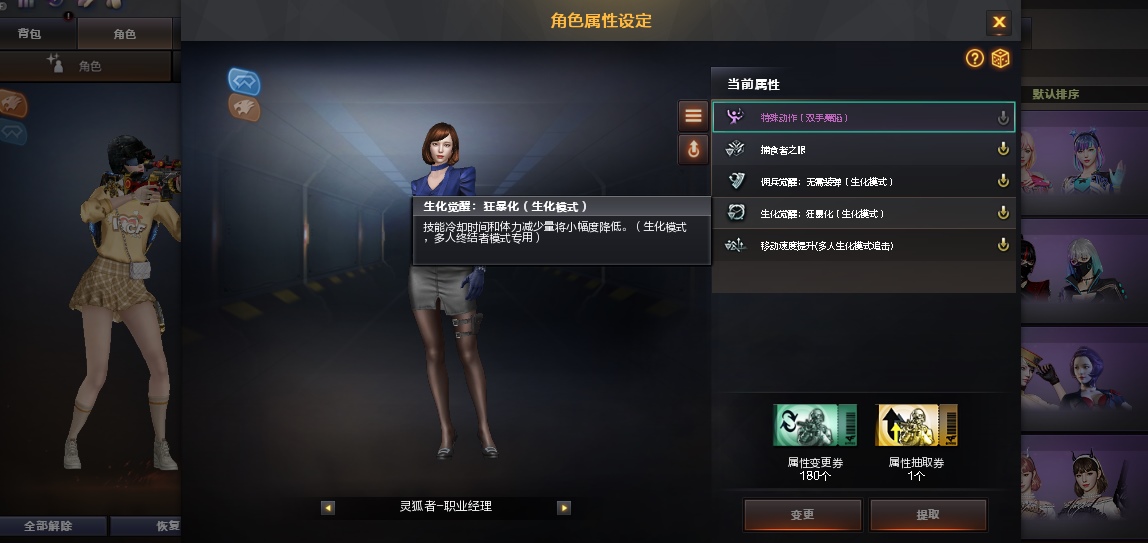The image size is (1148, 543).
Task: Click the gold 属性抽取券 ticket icon
Action: click(916, 425)
